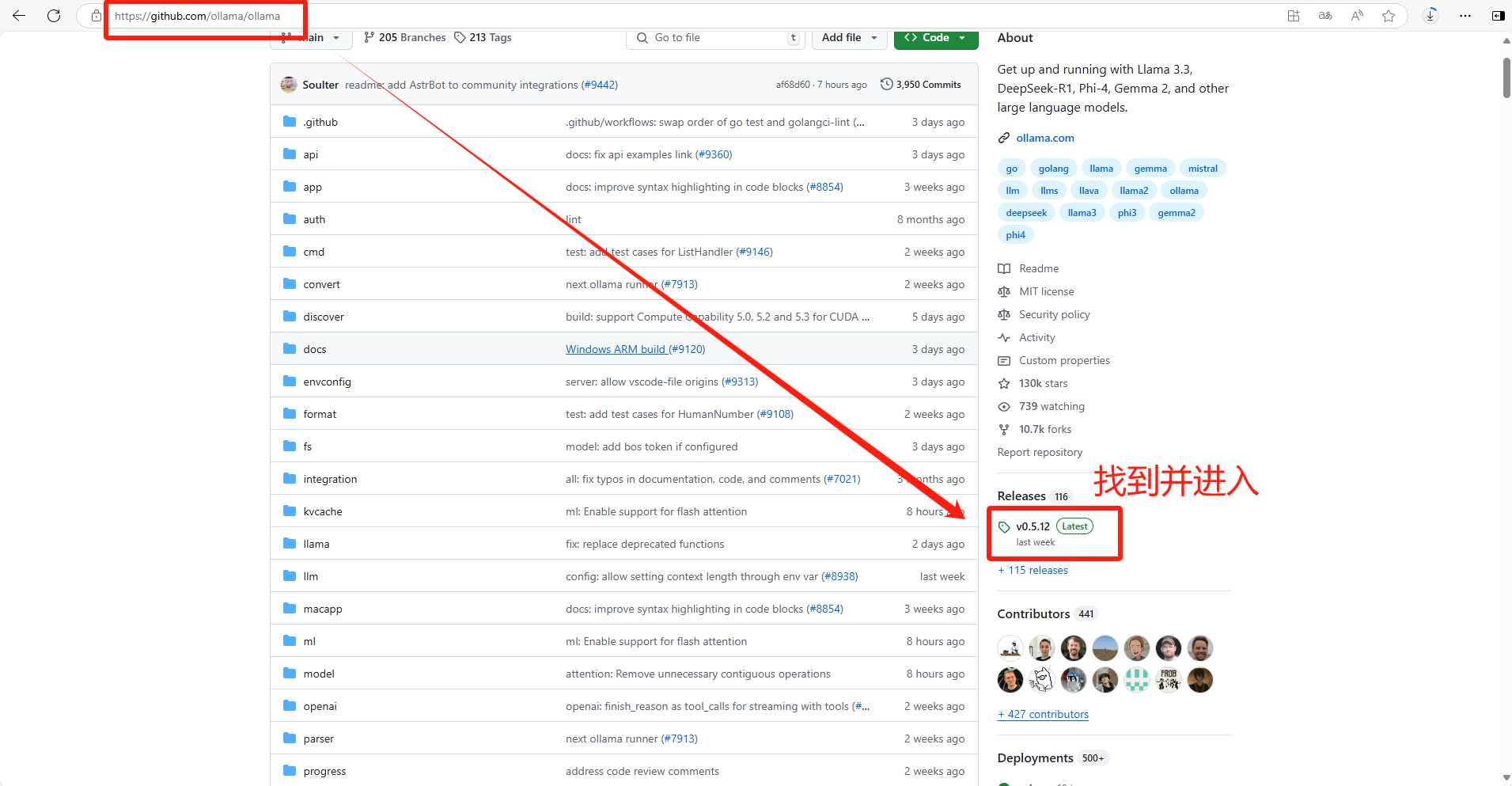Screen dimensions: 1512x786
Task: Open the green Code dropdown button
Action: tap(936, 38)
